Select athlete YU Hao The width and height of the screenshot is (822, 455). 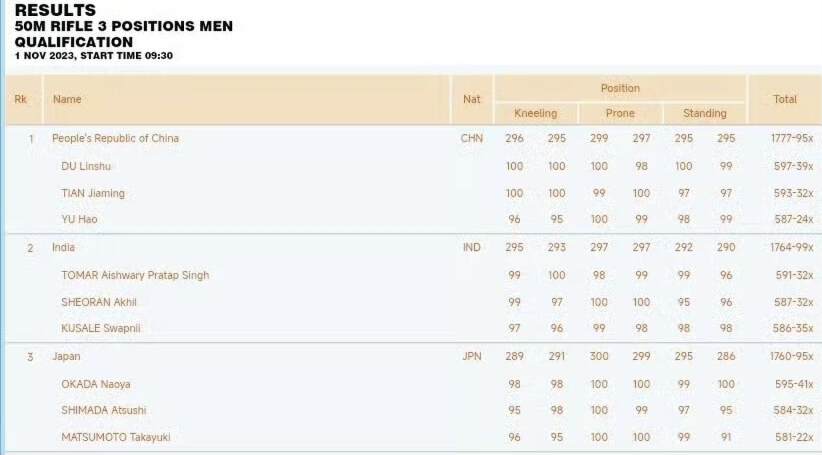pos(80,219)
